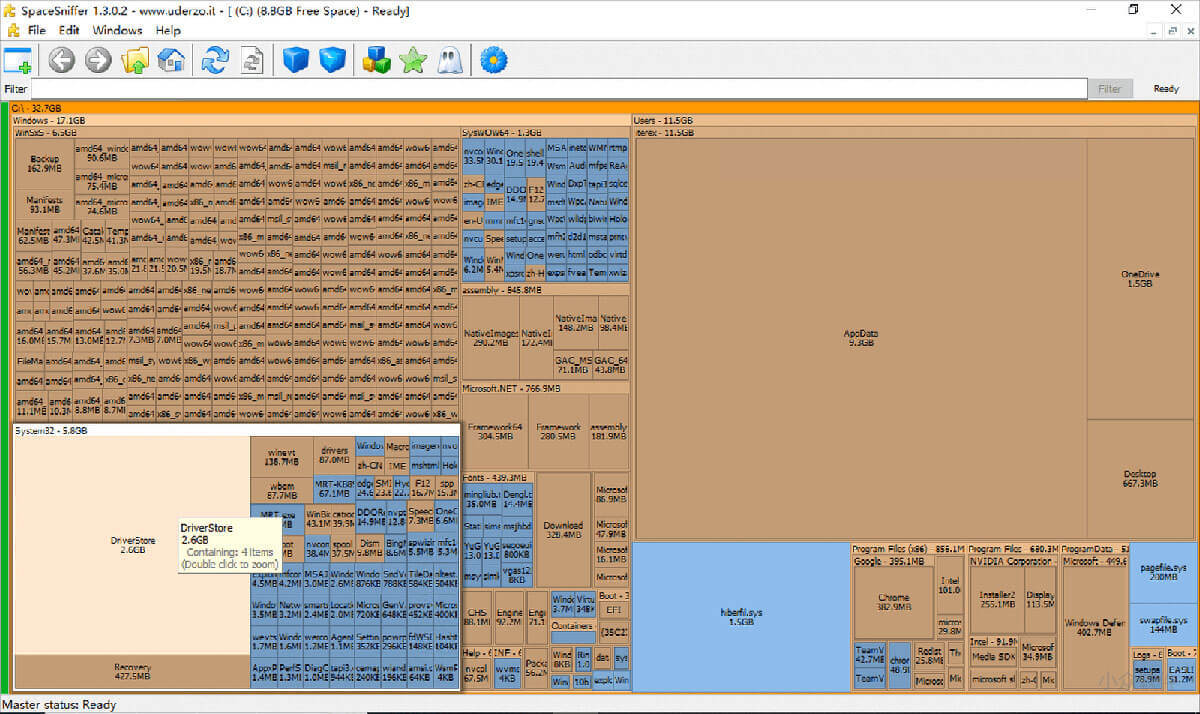Open the Help menu

[x=168, y=30]
